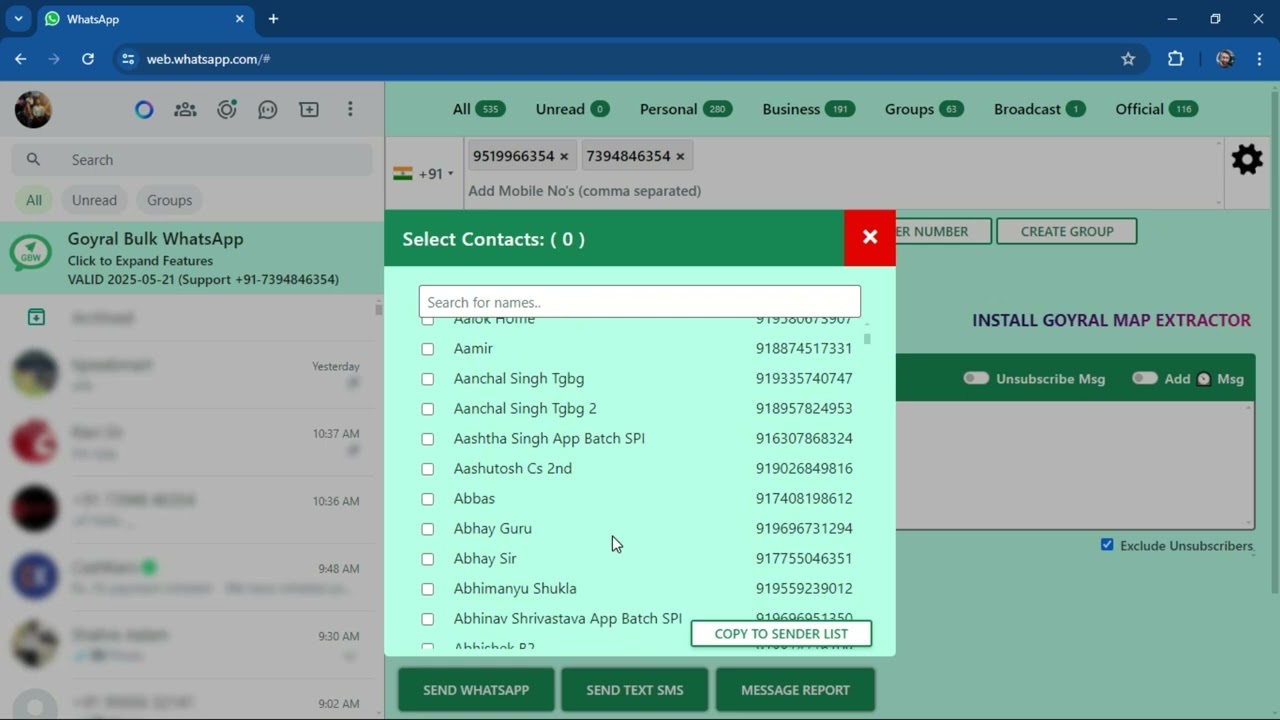Filter chats by All pill
Image resolution: width=1280 pixels, height=720 pixels.
click(34, 200)
